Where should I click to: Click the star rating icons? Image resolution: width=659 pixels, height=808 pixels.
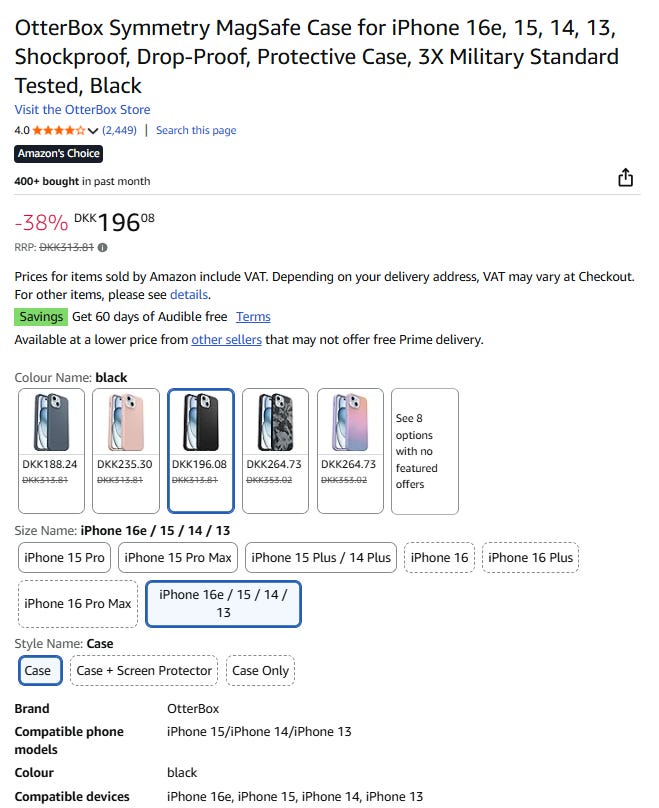[x=59, y=130]
